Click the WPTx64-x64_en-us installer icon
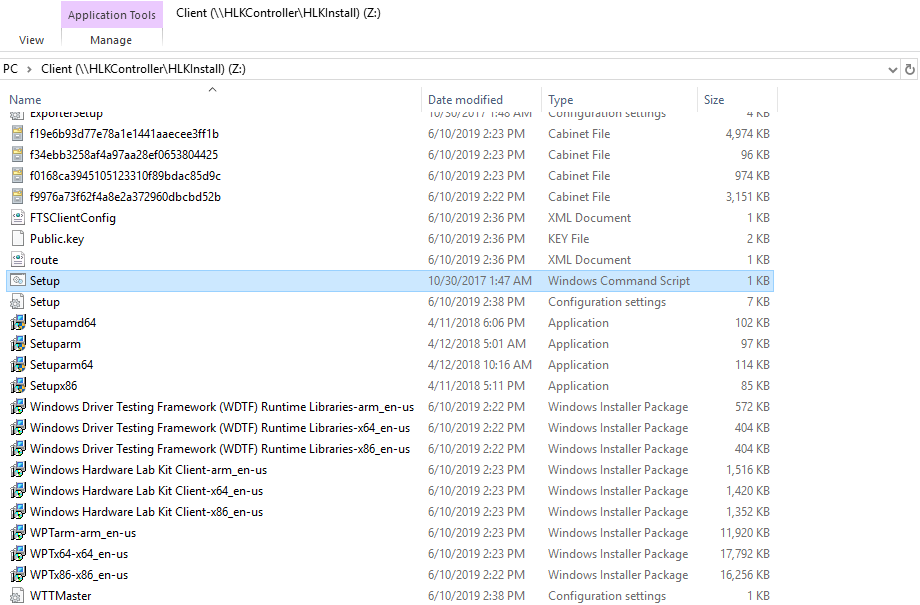920x605 pixels. coord(18,554)
